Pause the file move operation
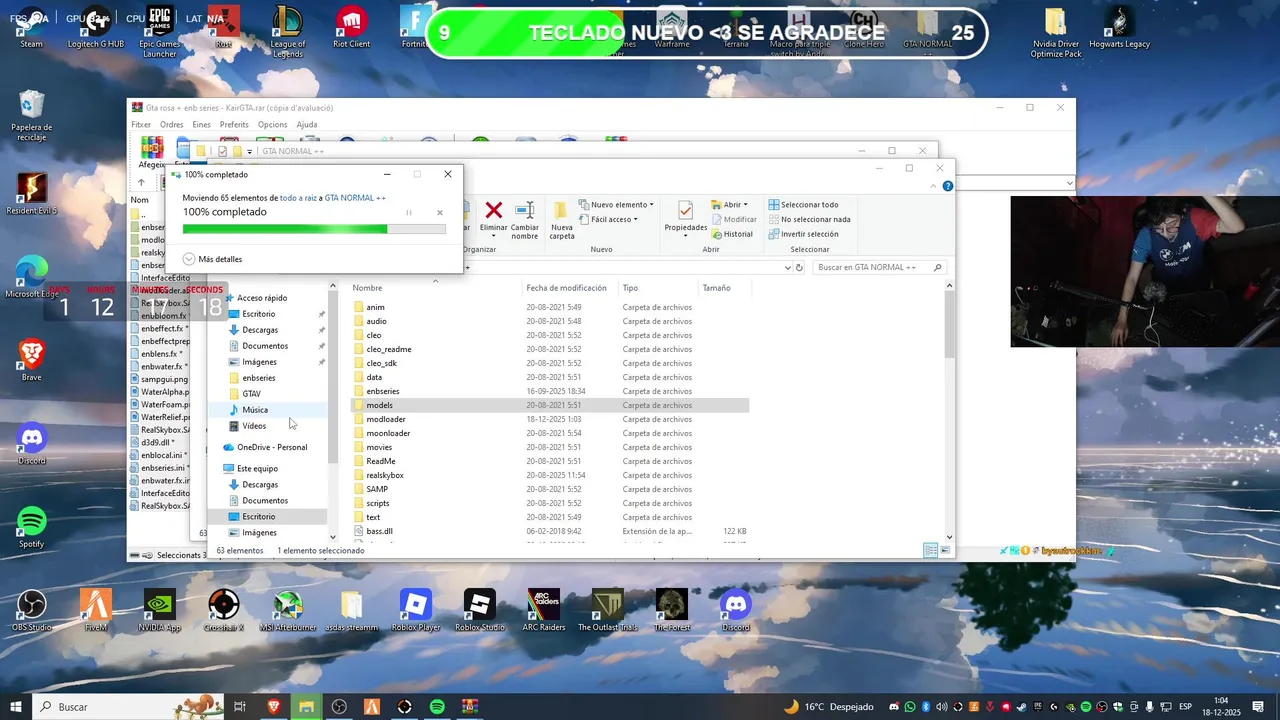The image size is (1280, 720). 409,212
